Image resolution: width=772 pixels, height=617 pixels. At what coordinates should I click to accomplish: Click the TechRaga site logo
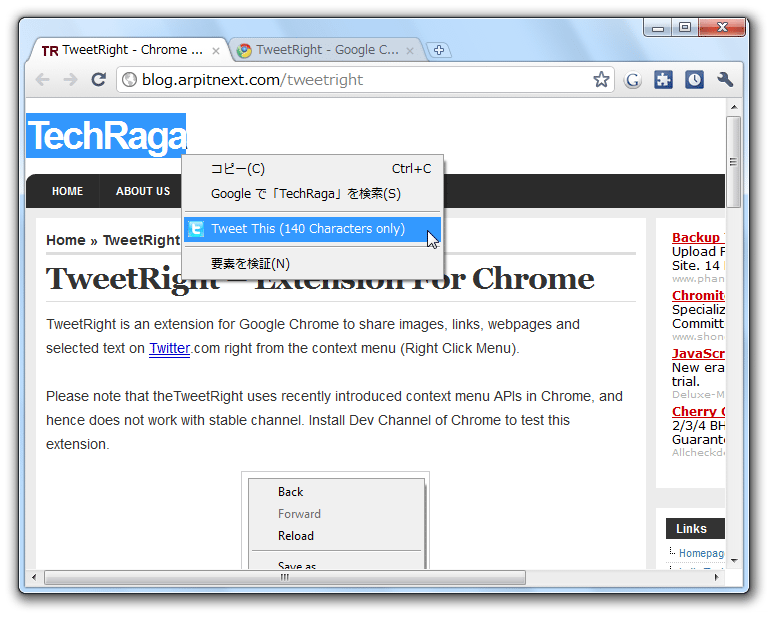point(106,135)
